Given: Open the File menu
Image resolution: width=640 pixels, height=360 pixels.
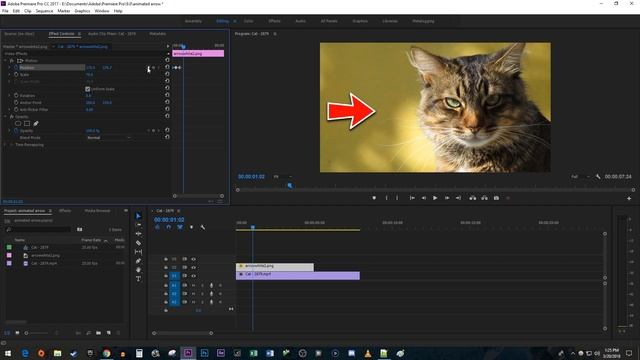Looking at the screenshot, I should tap(5, 11).
